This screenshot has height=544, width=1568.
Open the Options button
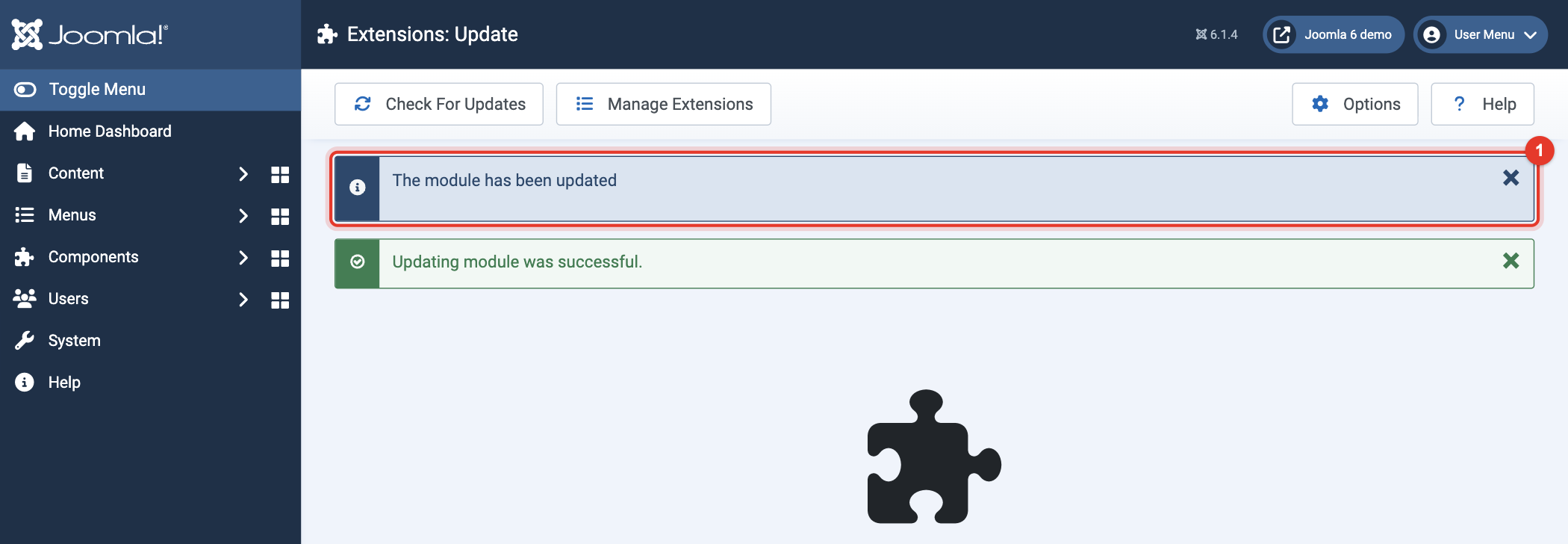[x=1355, y=104]
